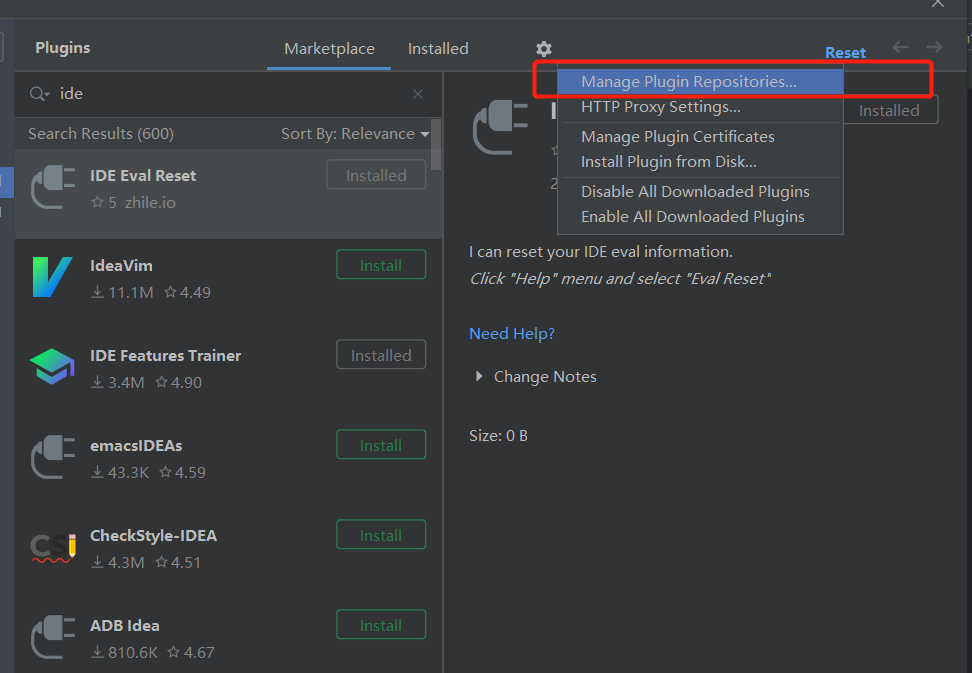
Task: Click the IdeaVim plugin logo
Action: 53,277
